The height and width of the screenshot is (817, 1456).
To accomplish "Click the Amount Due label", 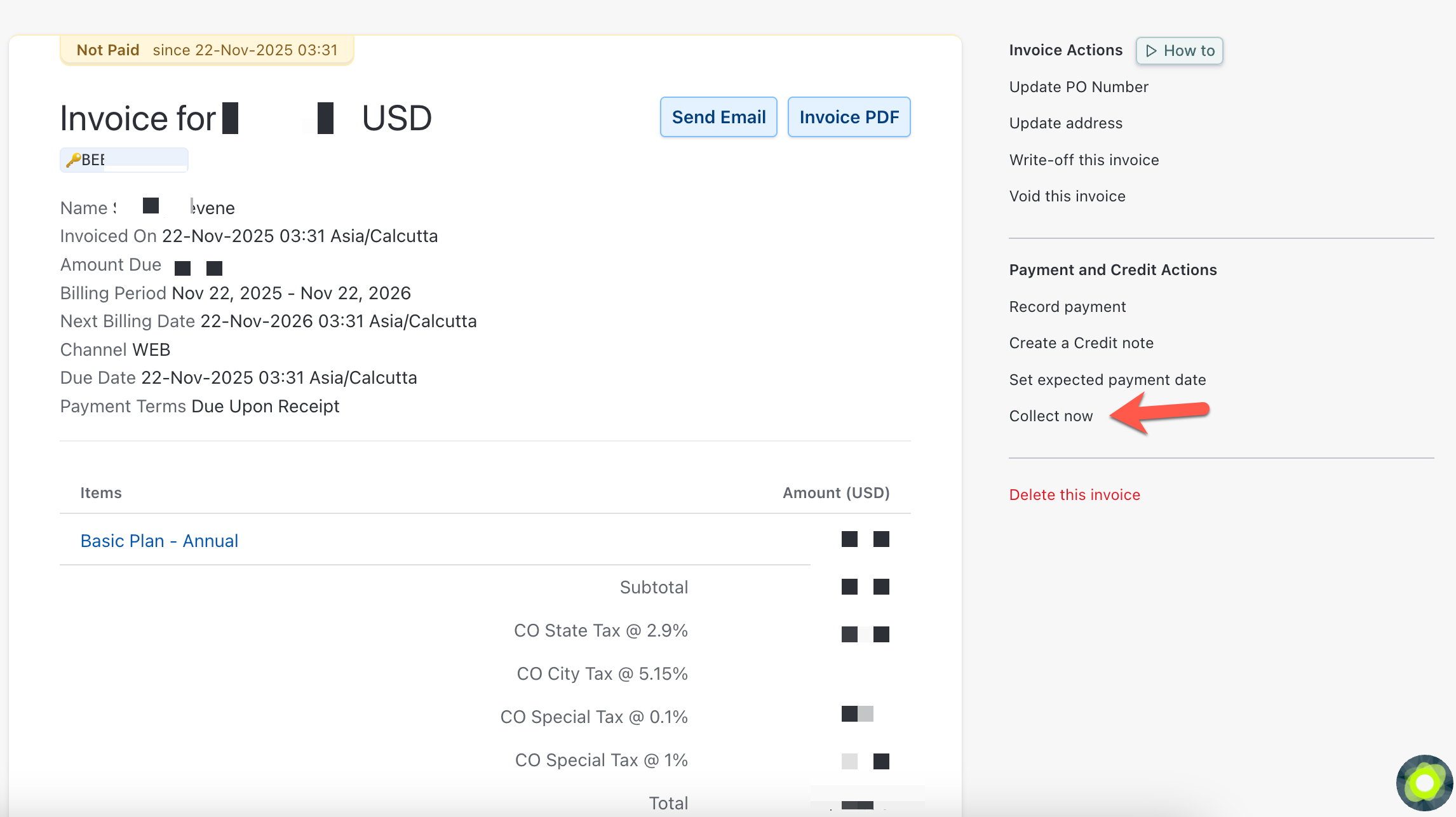I will click(x=111, y=265).
